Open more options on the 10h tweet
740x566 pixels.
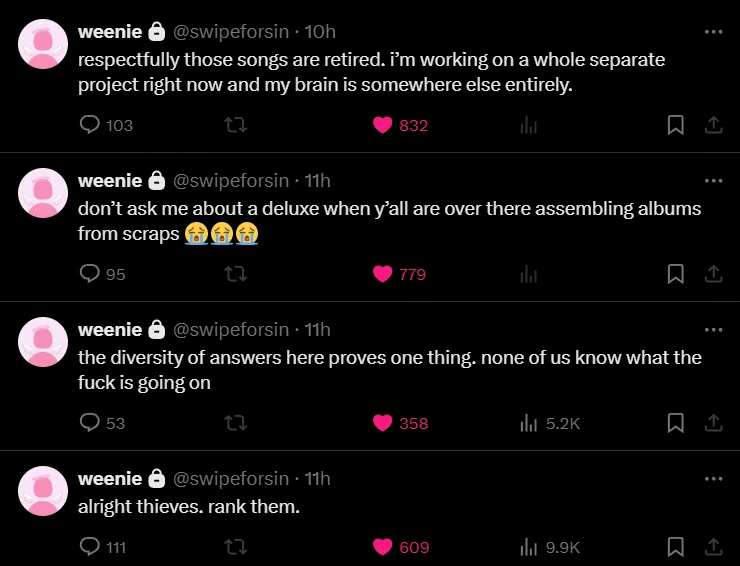[713, 32]
